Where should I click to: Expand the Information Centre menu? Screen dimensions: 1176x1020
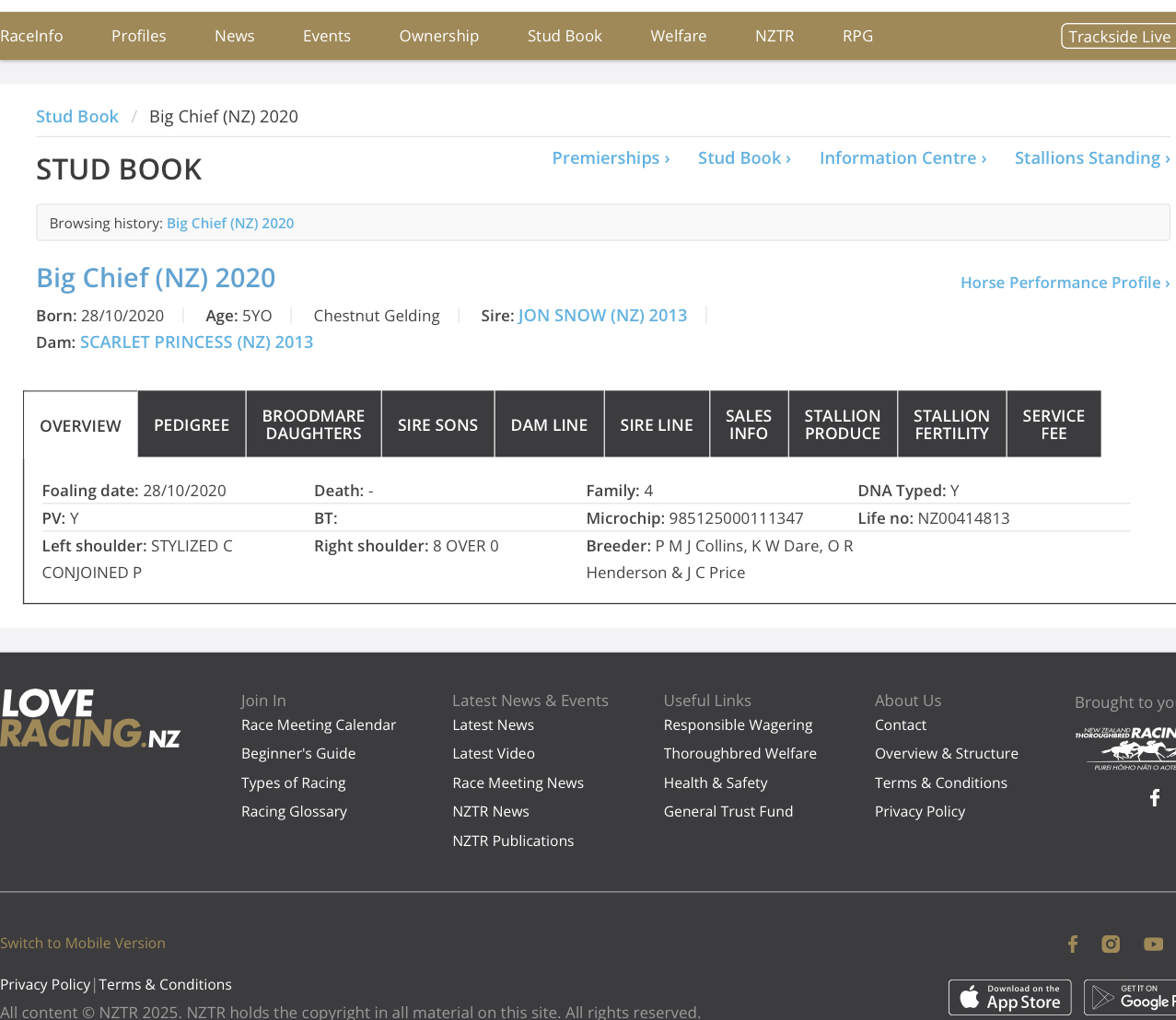coord(902,158)
